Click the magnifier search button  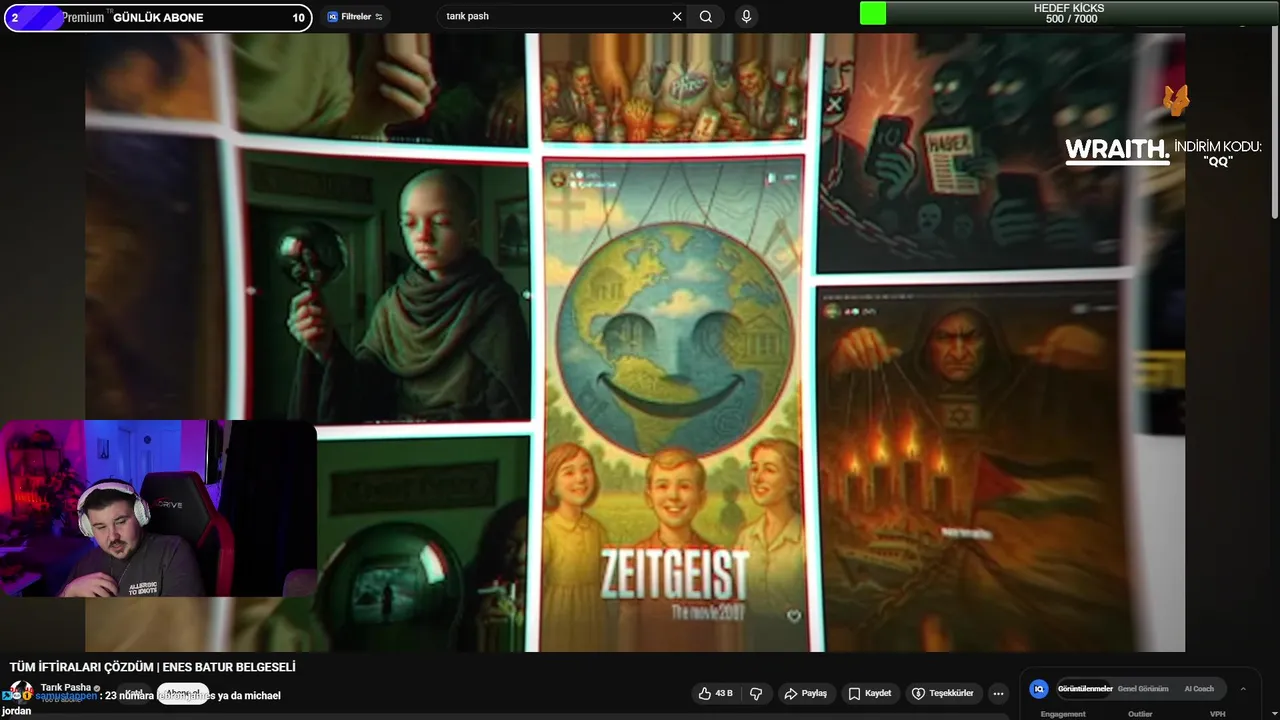(x=706, y=17)
